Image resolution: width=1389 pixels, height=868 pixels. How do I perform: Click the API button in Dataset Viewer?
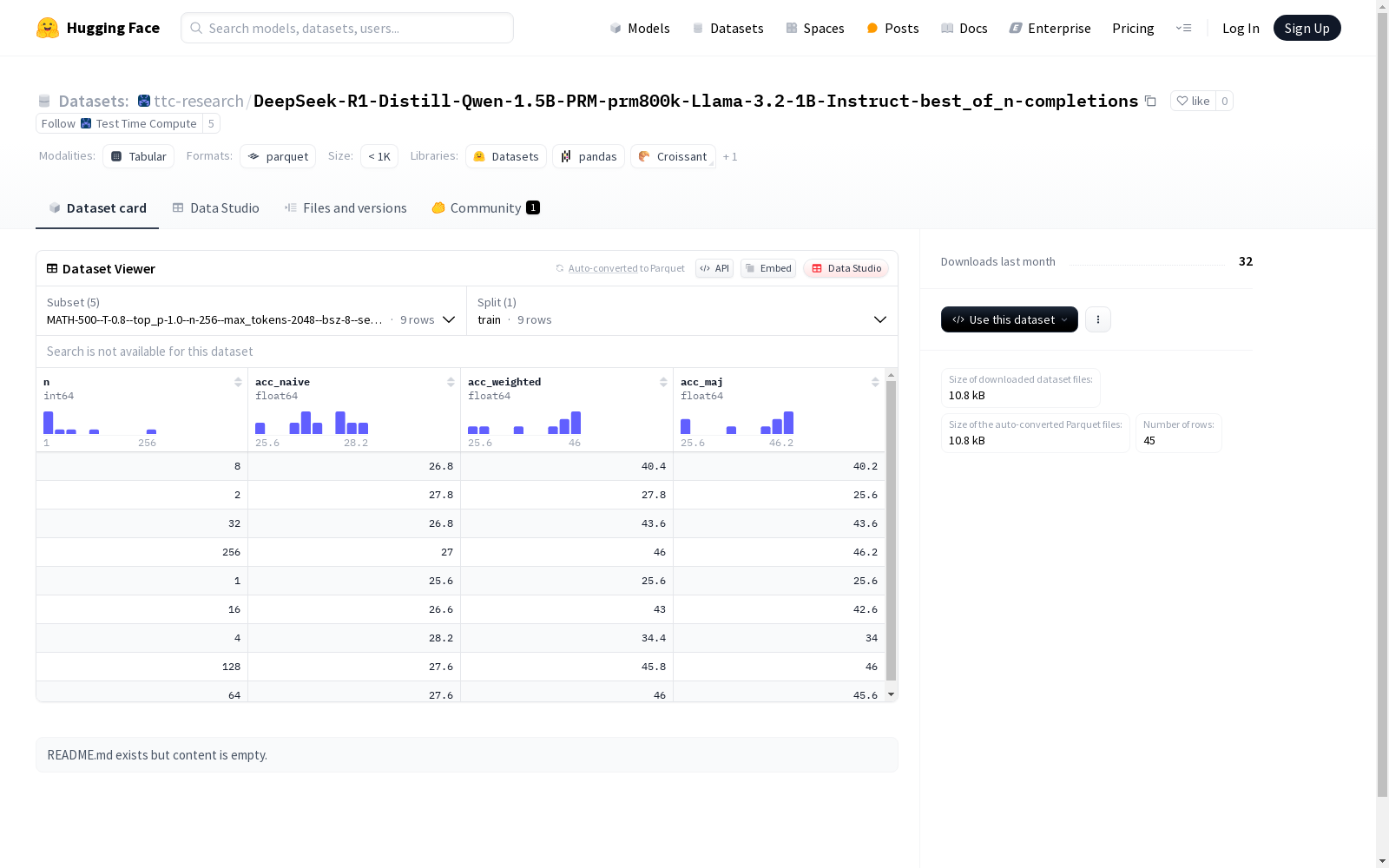[x=714, y=268]
